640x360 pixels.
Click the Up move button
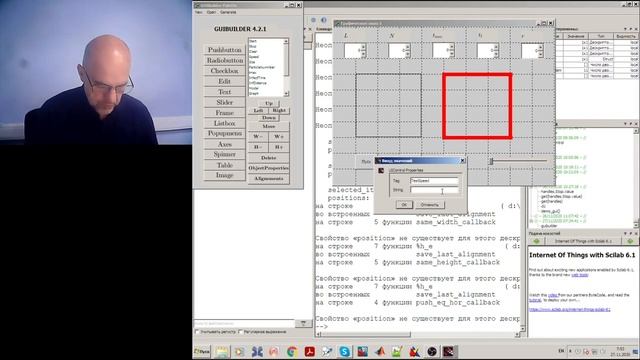pos(269,103)
